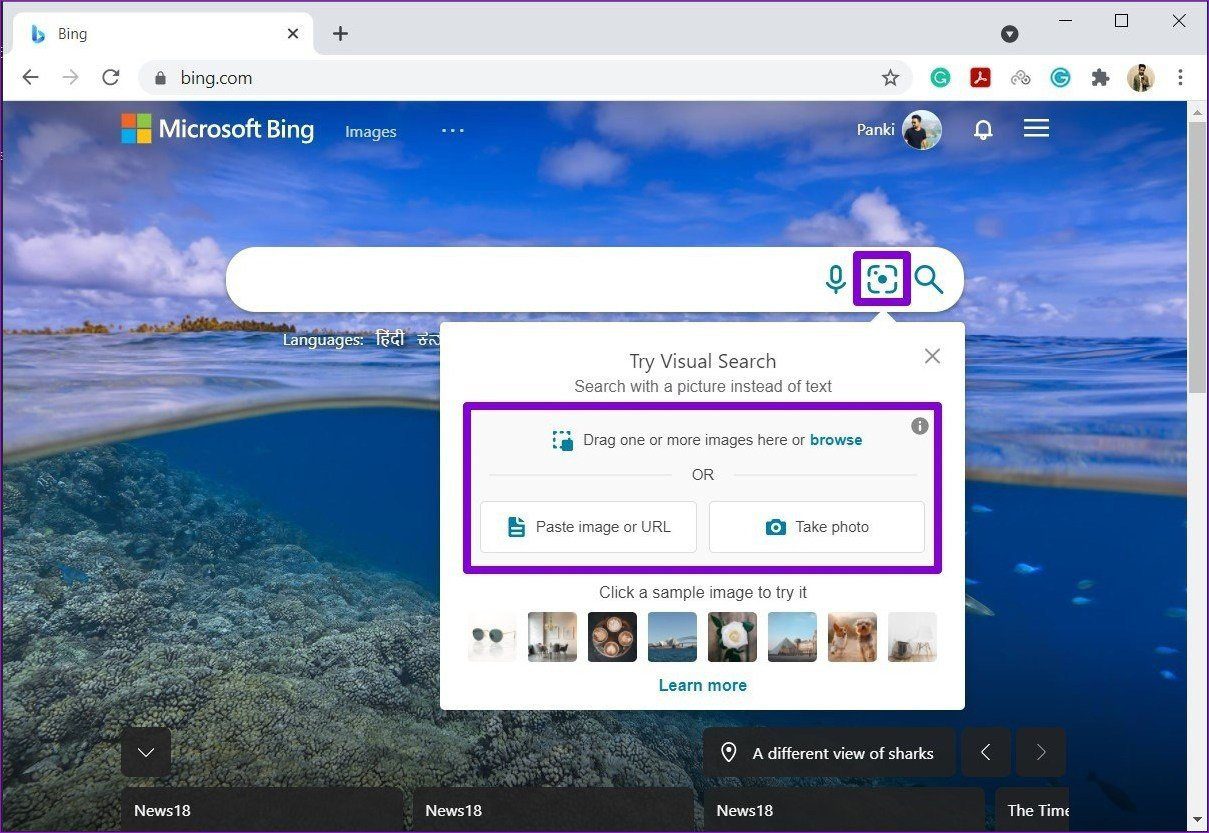This screenshot has width=1209, height=833.
Task: Open Chrome's three-dot customize menu
Action: coord(1180,78)
